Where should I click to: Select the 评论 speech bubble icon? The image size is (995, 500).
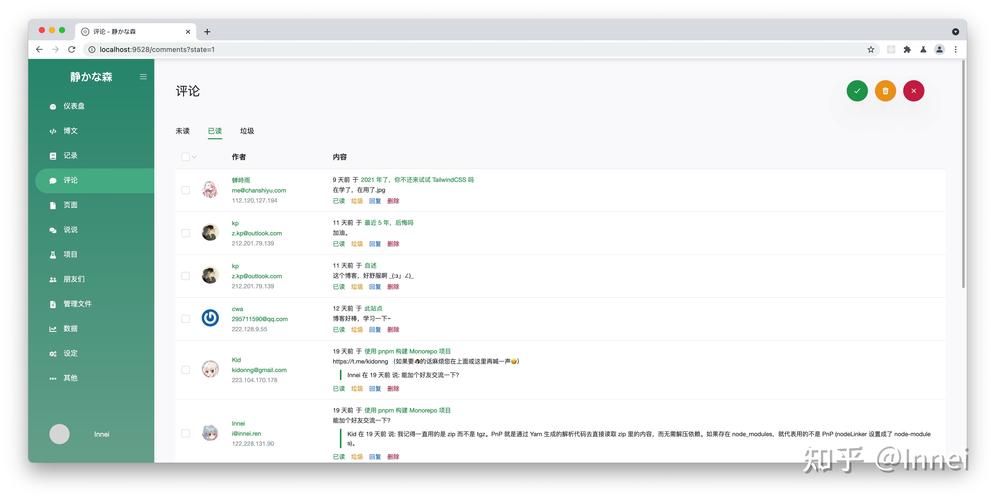(x=53, y=181)
